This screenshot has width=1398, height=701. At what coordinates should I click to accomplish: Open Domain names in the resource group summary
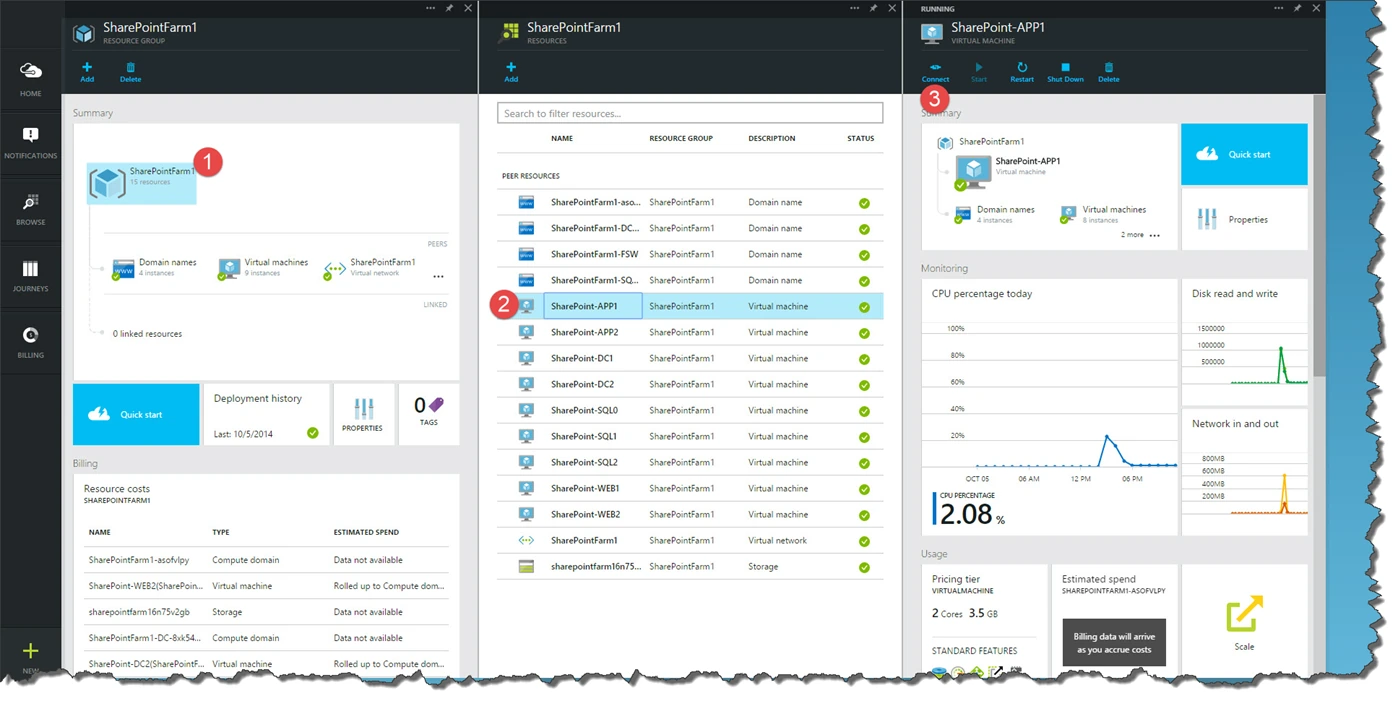tap(155, 267)
